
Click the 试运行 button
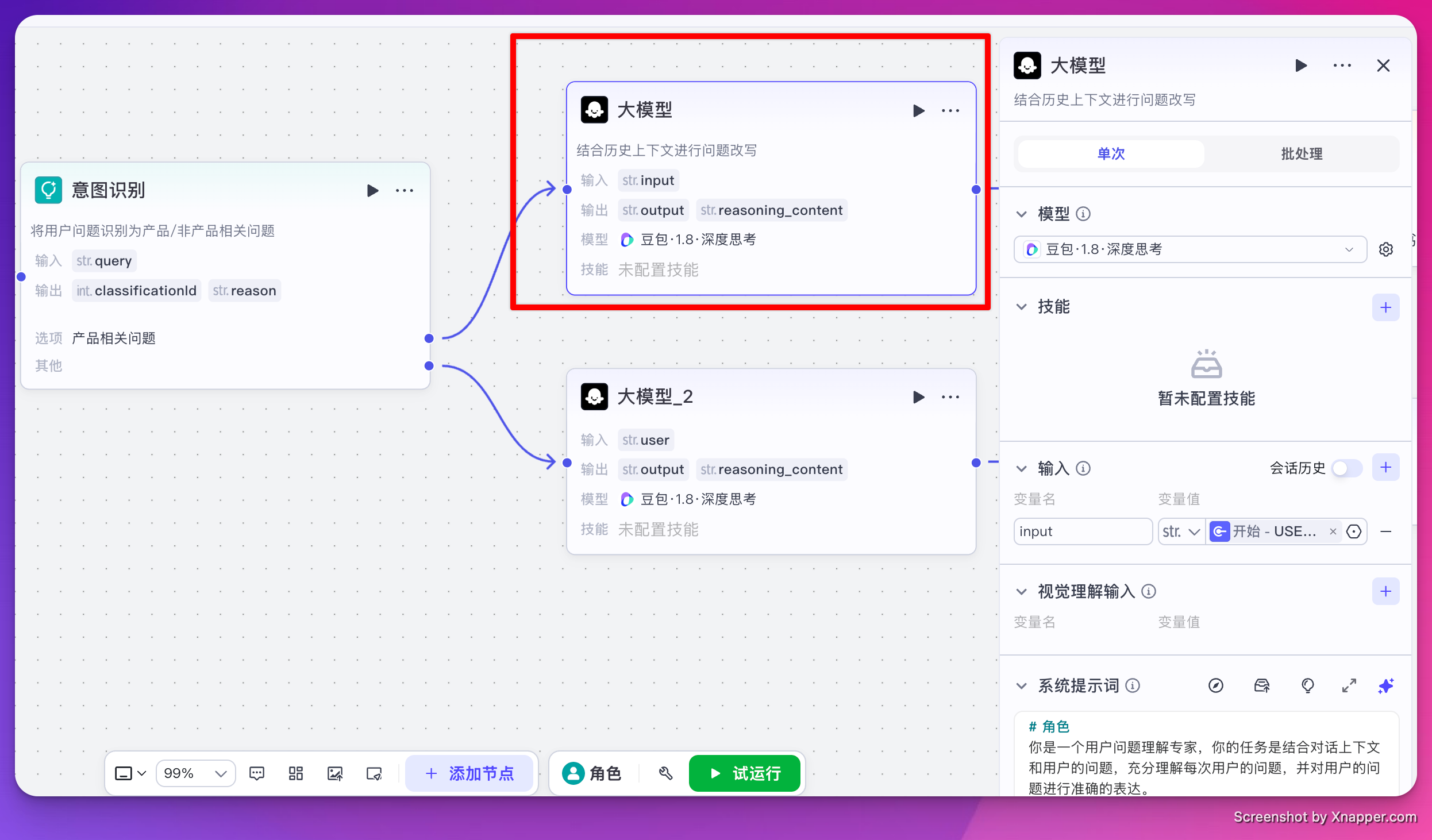(x=745, y=773)
